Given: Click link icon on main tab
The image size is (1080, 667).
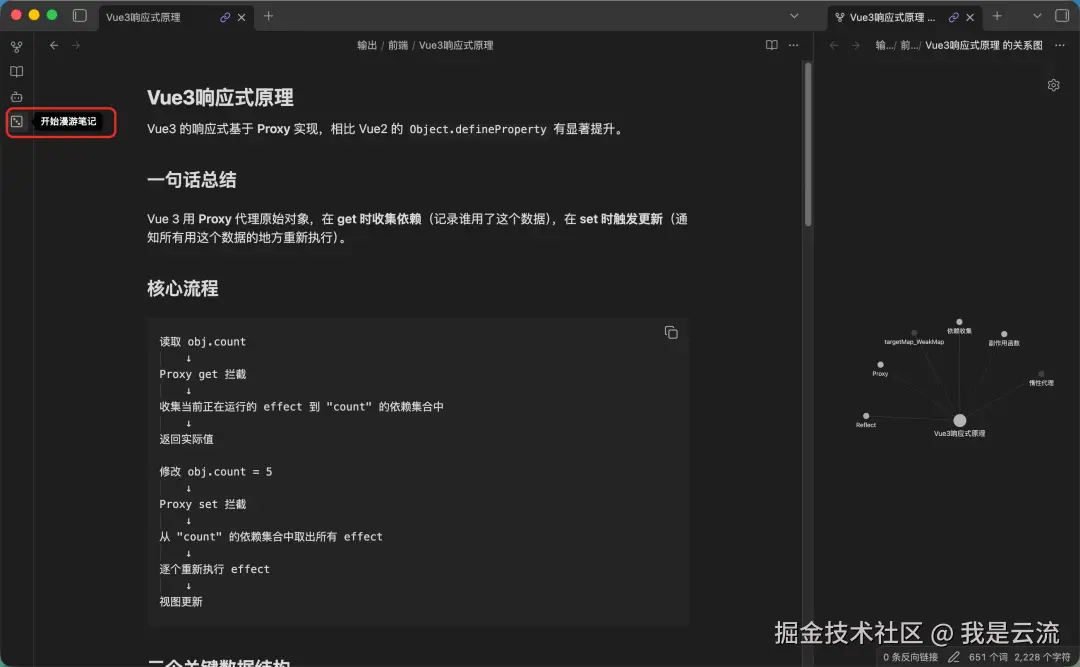Looking at the screenshot, I should pos(225,17).
